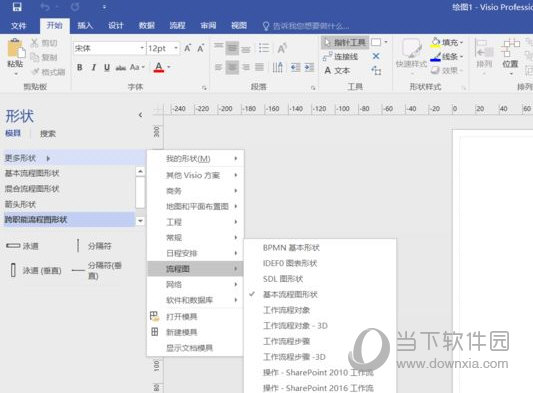Screen dimensions: 533x393
Task: Click the Redo icon in quick access
Action: (75, 7)
